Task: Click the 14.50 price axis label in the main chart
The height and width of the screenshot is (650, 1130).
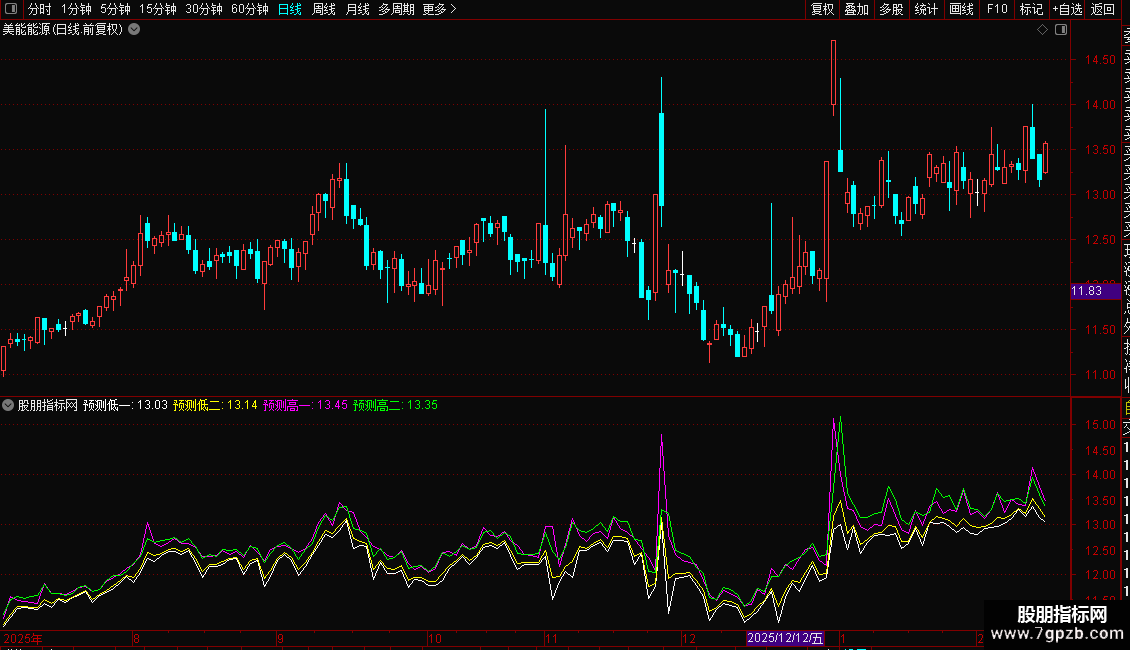Action: 1100,60
